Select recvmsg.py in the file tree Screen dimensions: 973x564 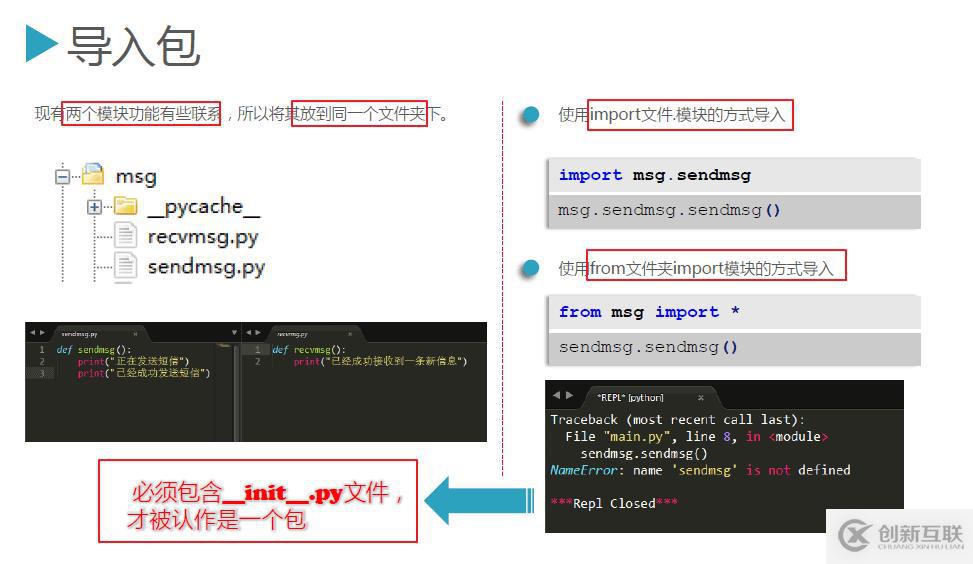tap(203, 237)
